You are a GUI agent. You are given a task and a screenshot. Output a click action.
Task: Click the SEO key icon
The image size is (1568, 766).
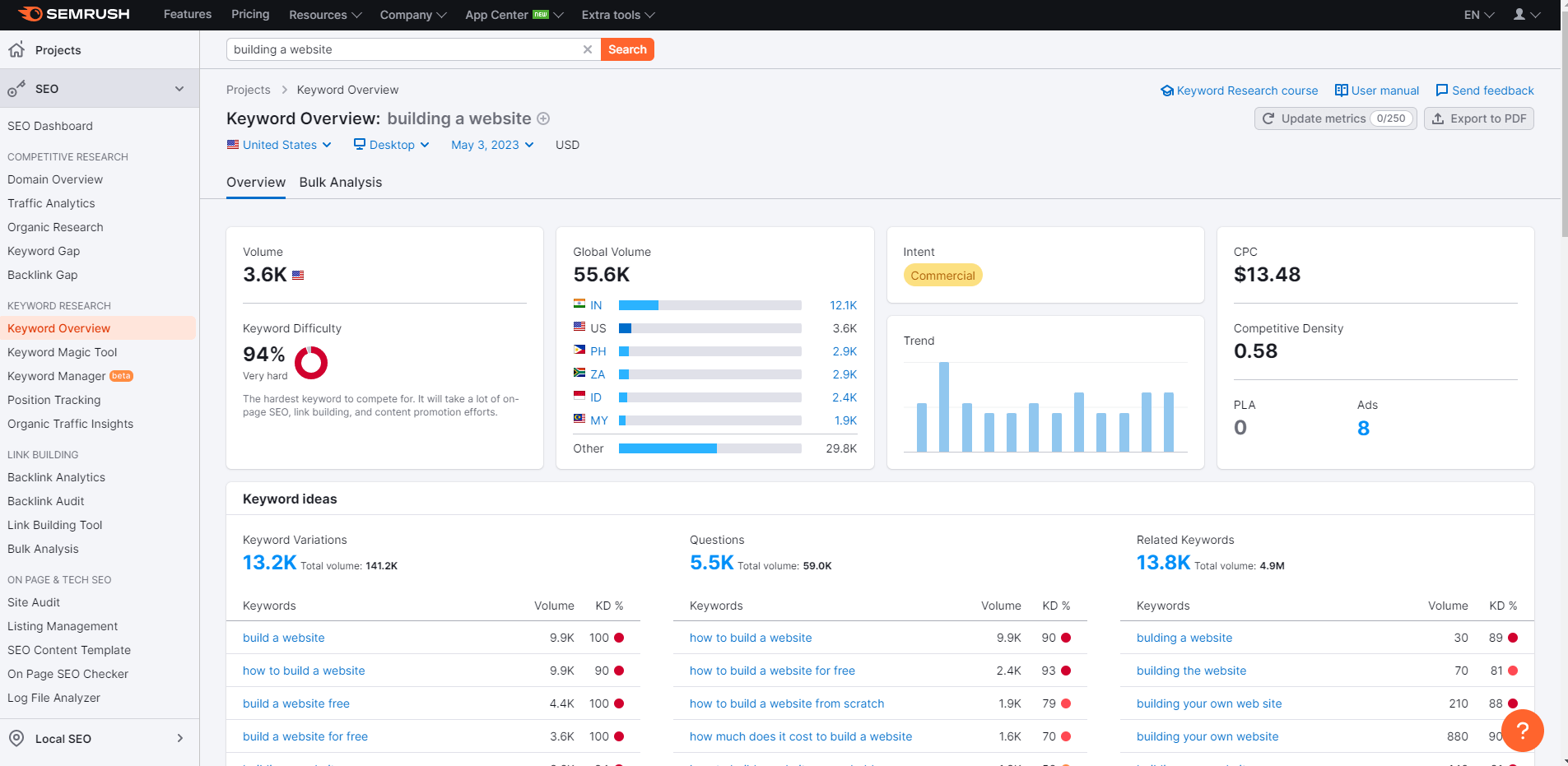pyautogui.click(x=16, y=89)
